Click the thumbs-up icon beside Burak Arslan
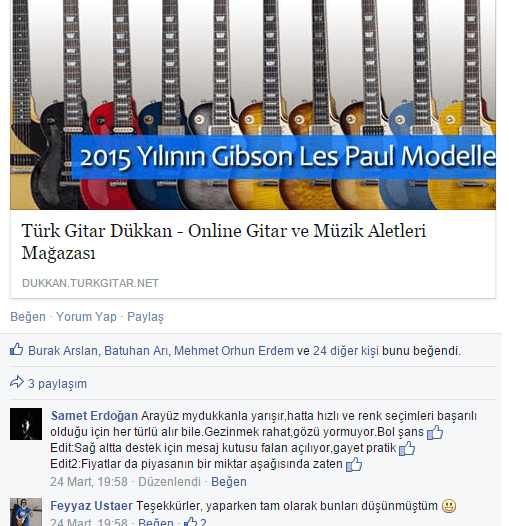 (x=16, y=350)
